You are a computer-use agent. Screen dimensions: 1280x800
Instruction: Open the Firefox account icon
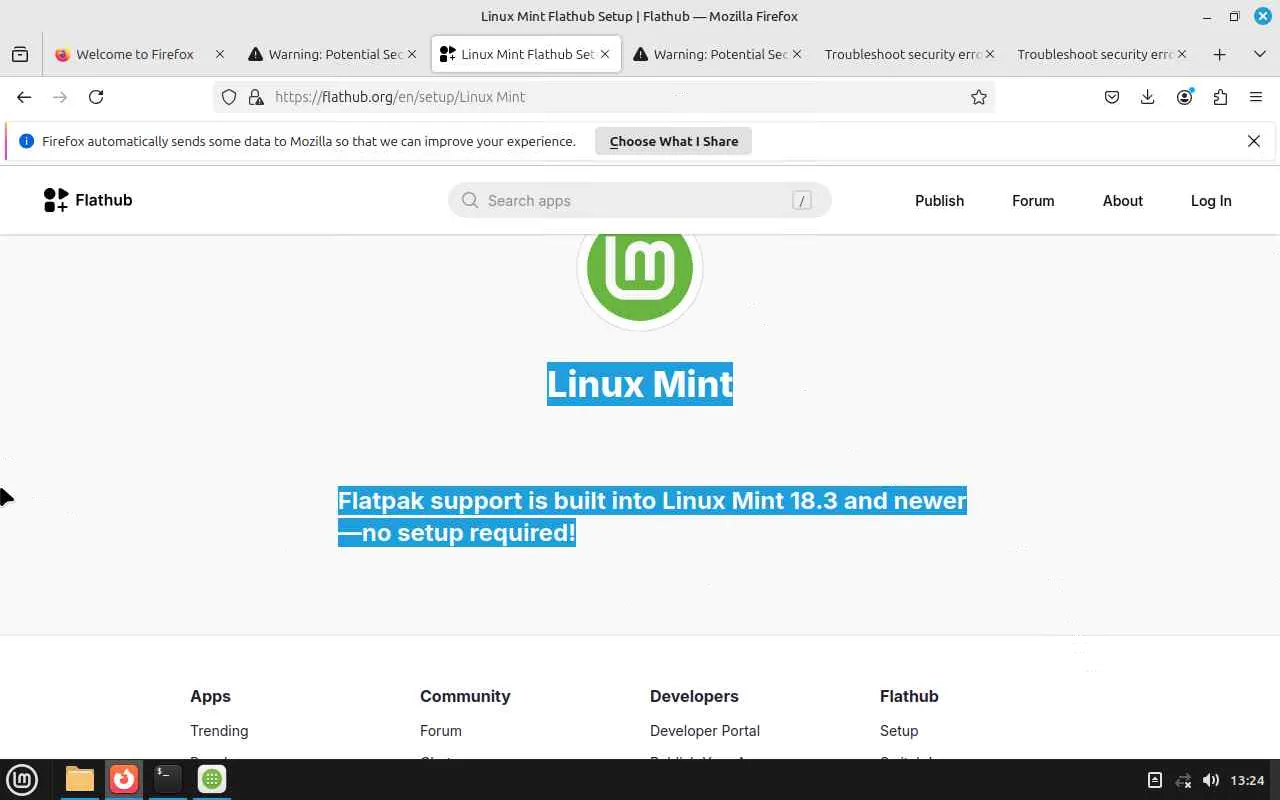click(1185, 97)
